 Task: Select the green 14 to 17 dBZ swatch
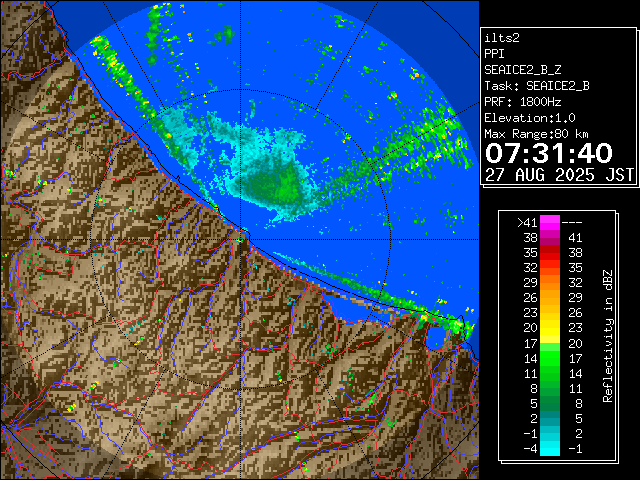tap(550, 357)
